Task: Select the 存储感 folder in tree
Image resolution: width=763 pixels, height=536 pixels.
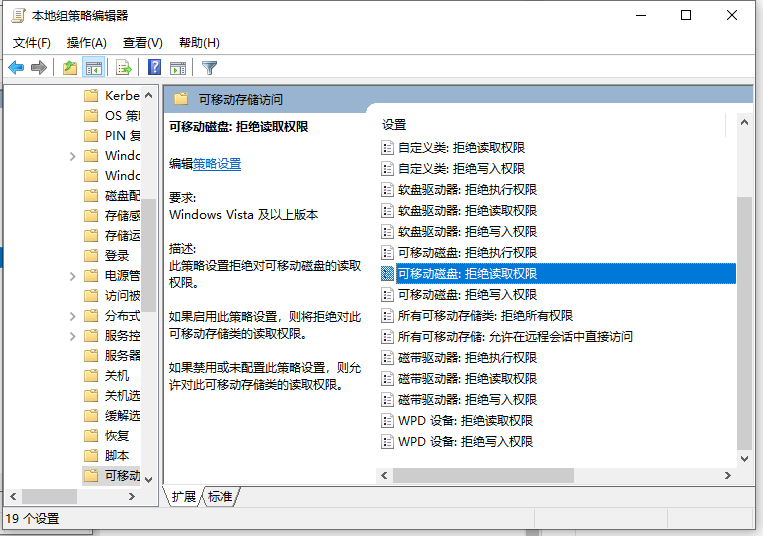Action: tap(111, 215)
